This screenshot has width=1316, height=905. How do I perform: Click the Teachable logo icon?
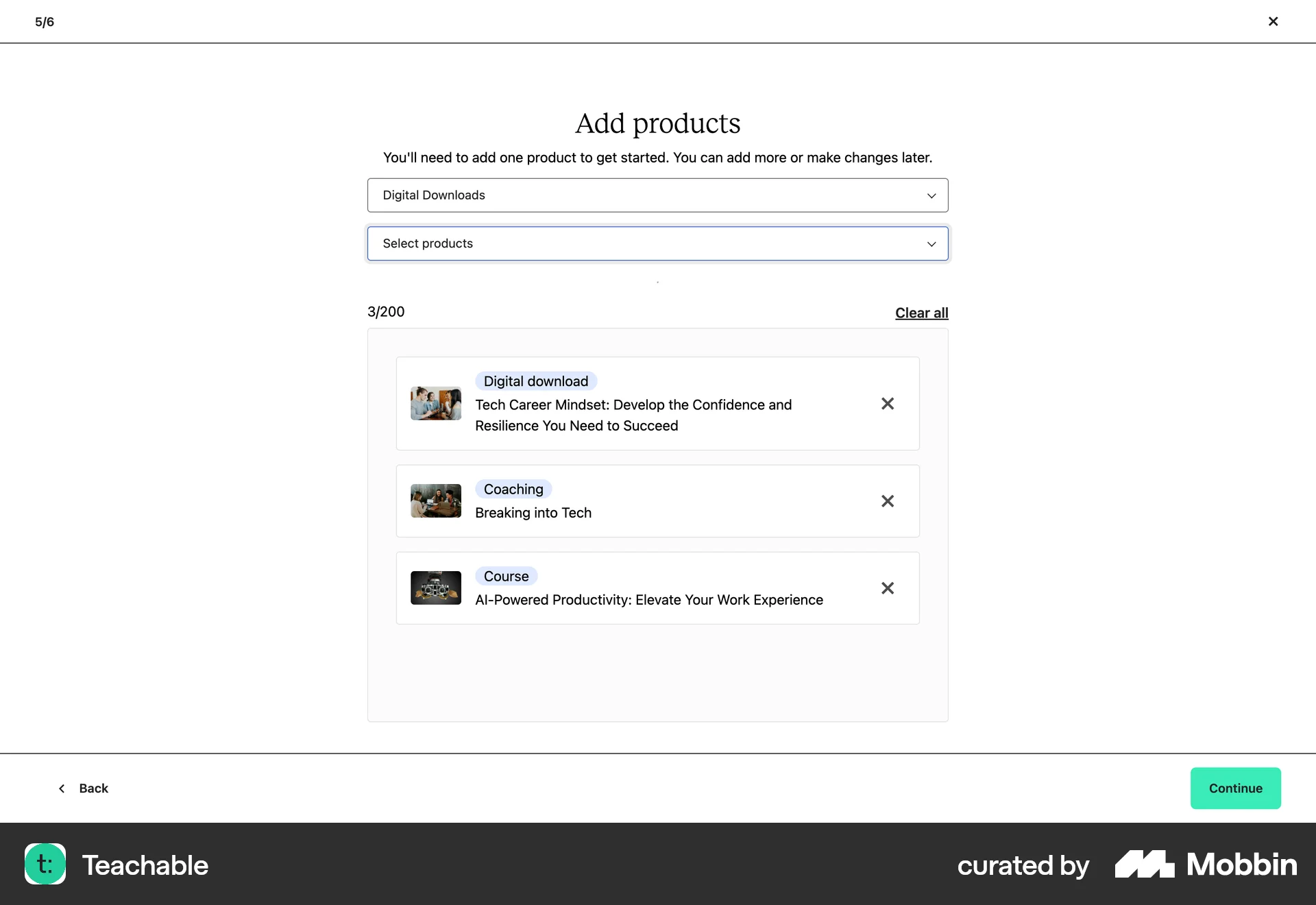coord(45,865)
